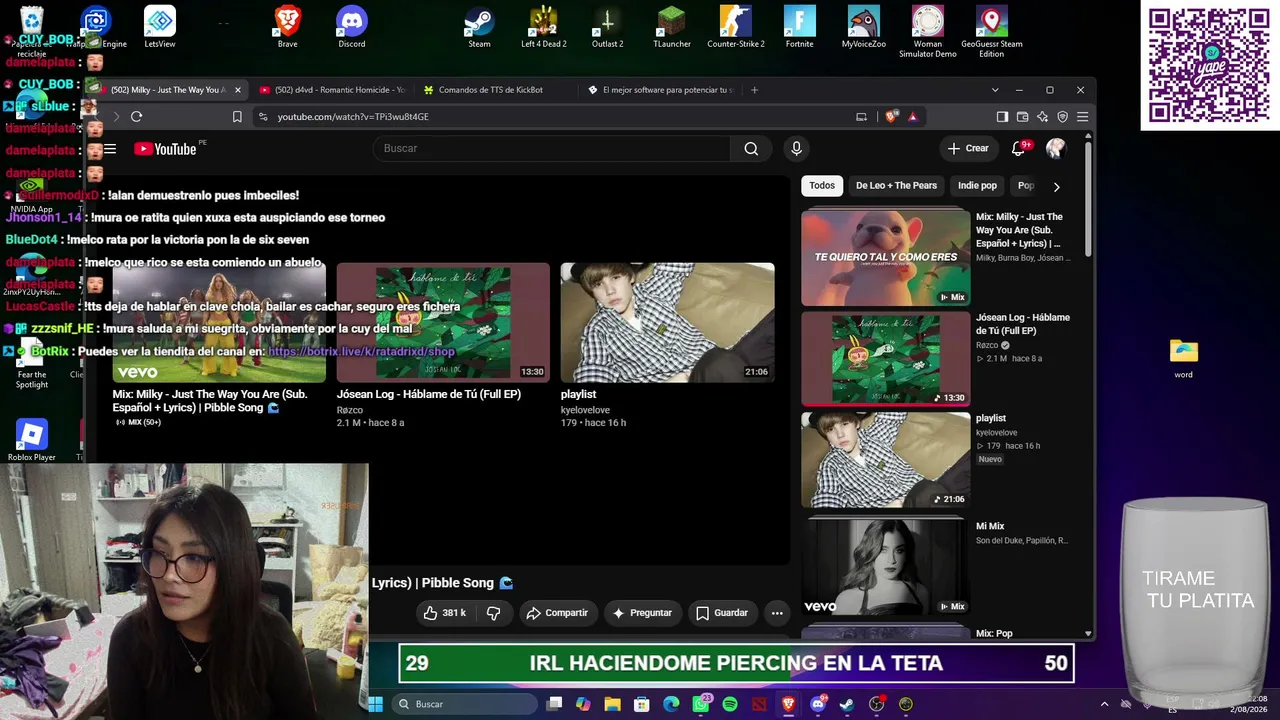The width and height of the screenshot is (1280, 720).
Task: Open TLauncher Minecraft desktop icon
Action: click(x=672, y=28)
